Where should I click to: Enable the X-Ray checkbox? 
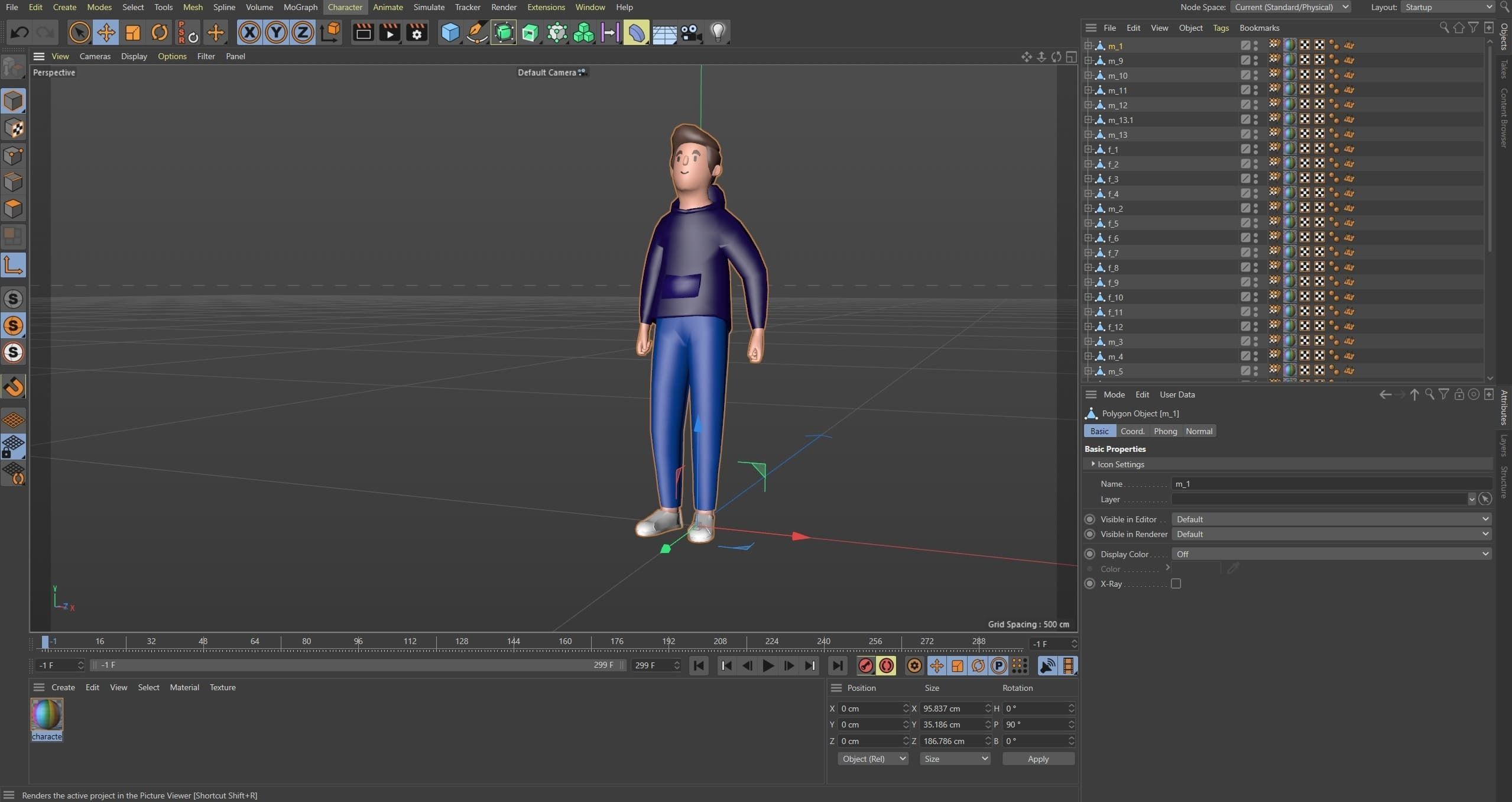point(1176,584)
